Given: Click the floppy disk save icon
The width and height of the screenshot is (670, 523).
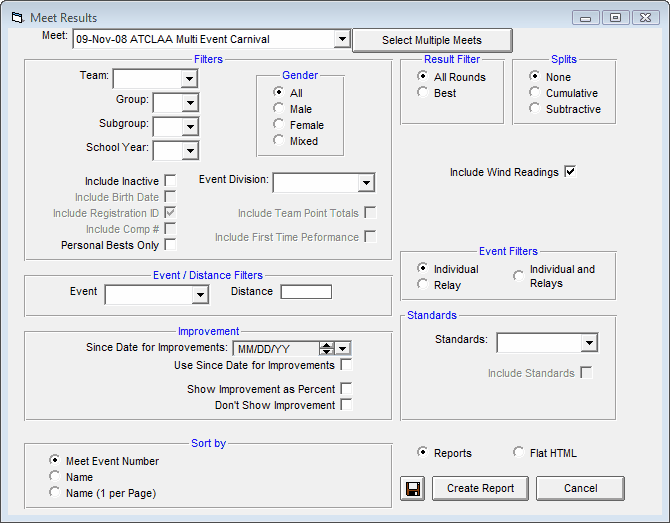Looking at the screenshot, I should (x=412, y=488).
